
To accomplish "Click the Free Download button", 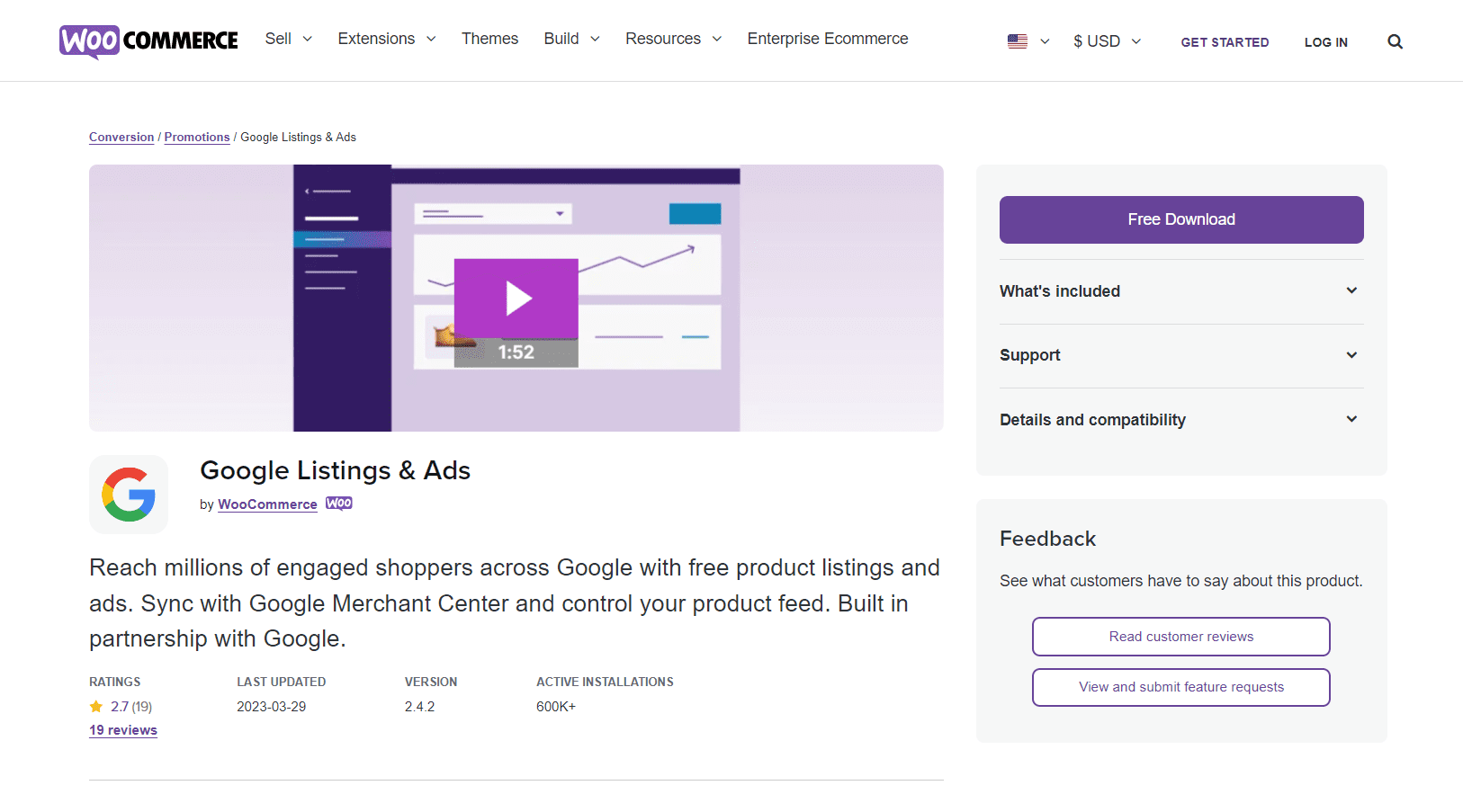I will pos(1180,219).
